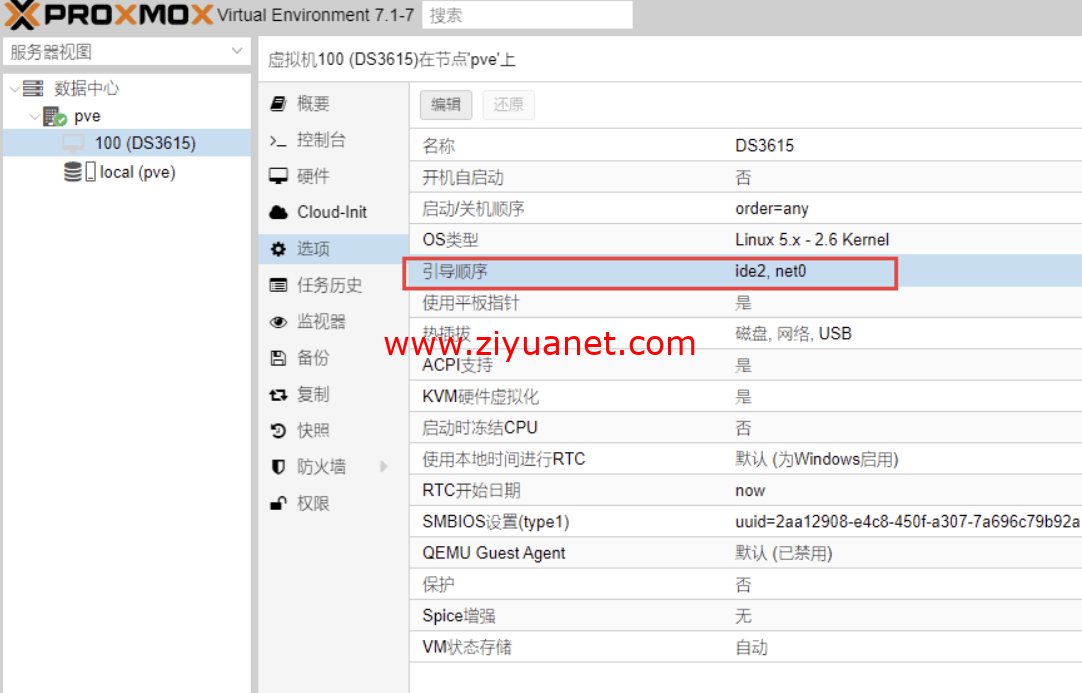The width and height of the screenshot is (1082, 693).
Task: Select the 开机自启动 option row
Action: 746,177
